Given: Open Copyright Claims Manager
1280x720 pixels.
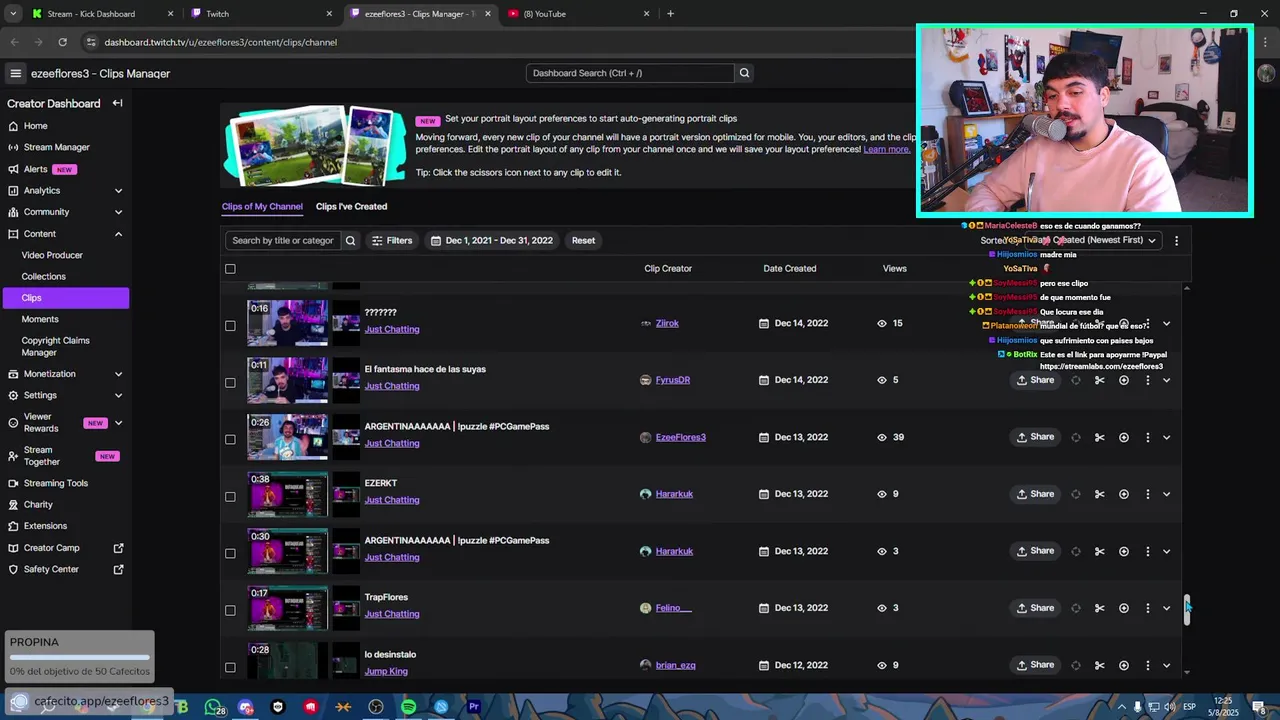Looking at the screenshot, I should (x=56, y=346).
